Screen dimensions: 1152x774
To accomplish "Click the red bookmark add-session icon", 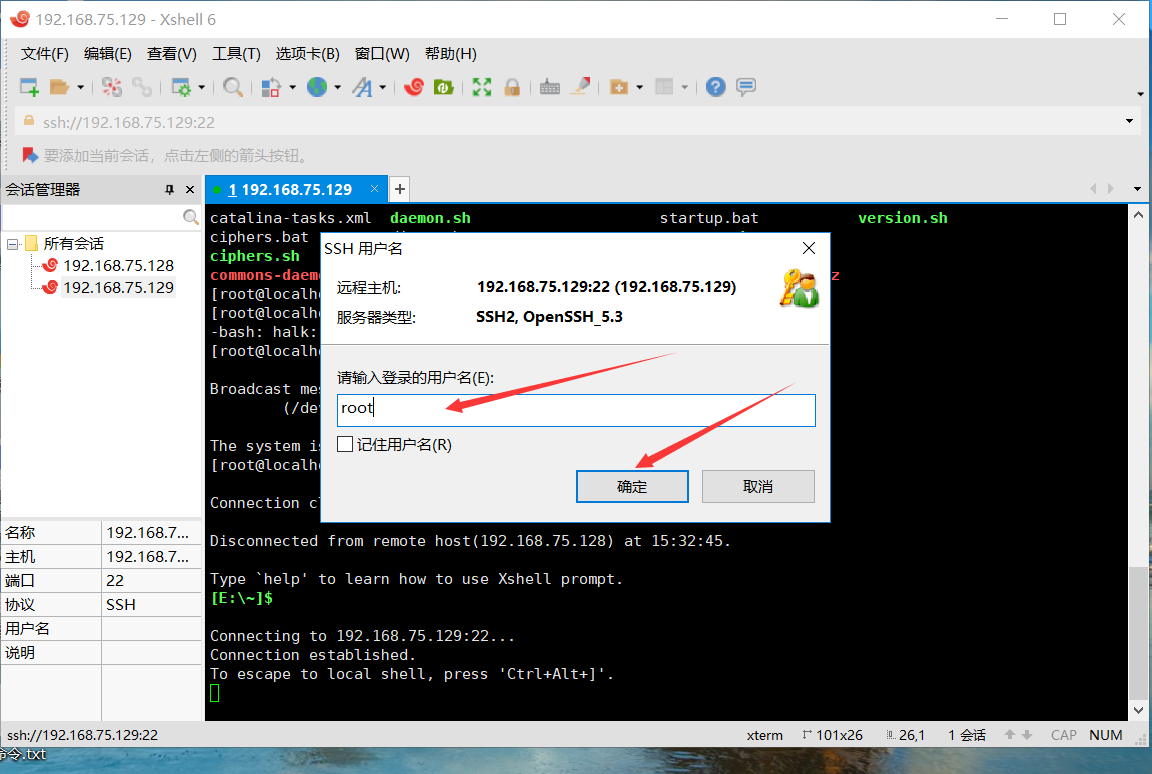I will (x=29, y=155).
